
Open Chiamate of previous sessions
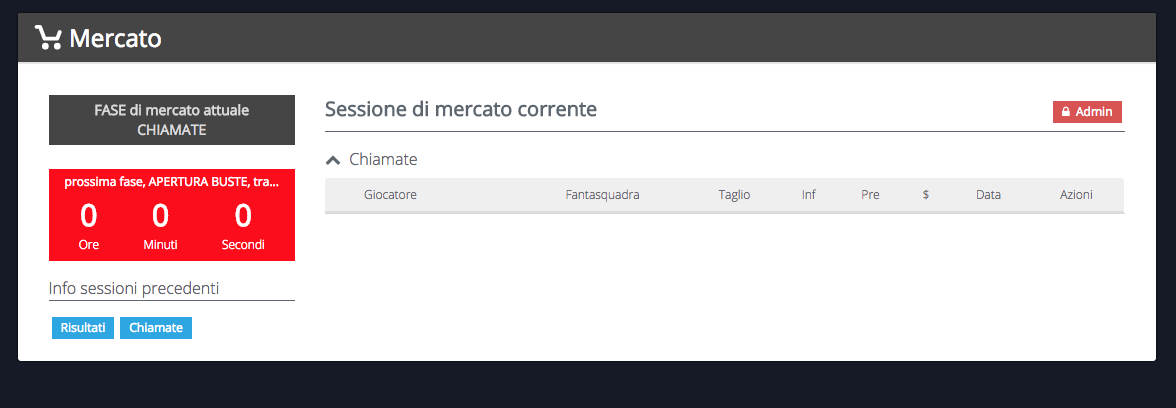[x=156, y=327]
